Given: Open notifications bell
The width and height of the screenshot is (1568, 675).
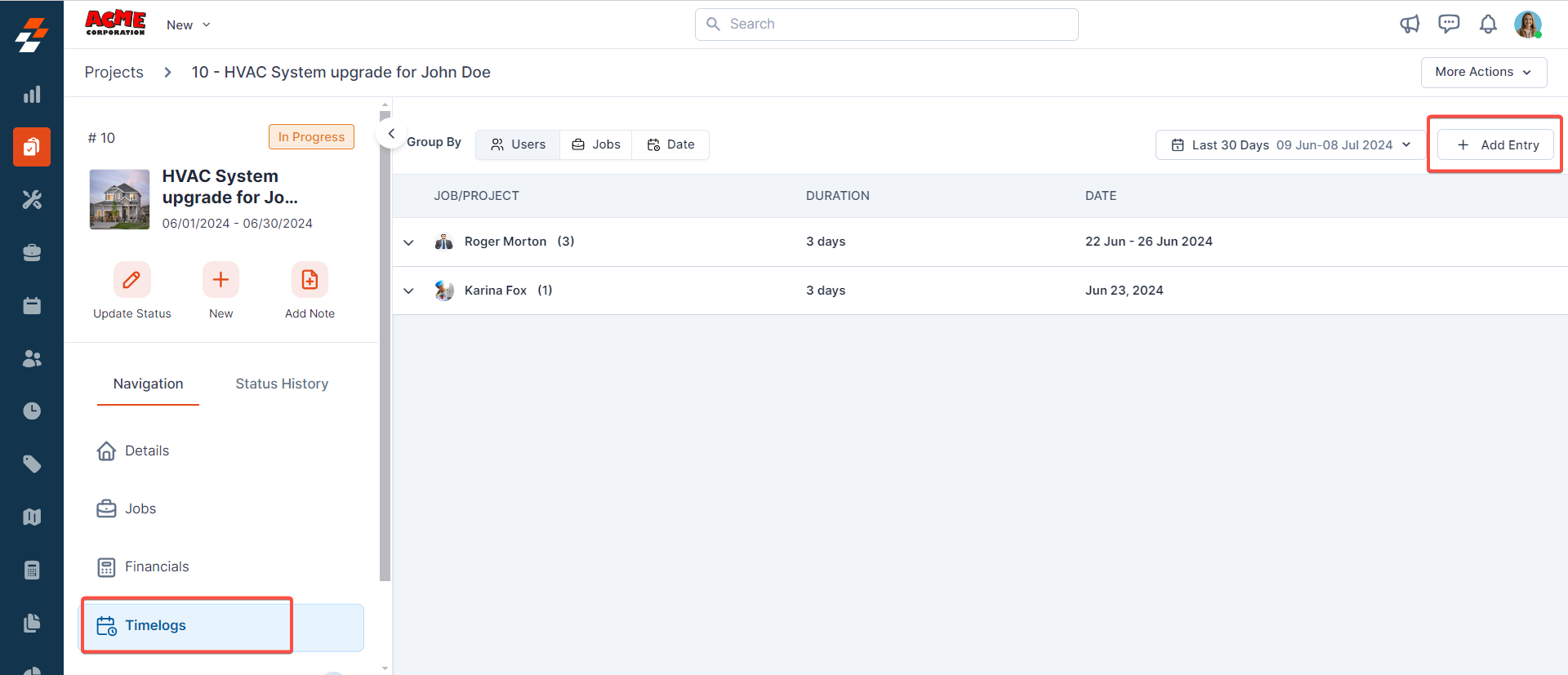Looking at the screenshot, I should click(x=1488, y=24).
